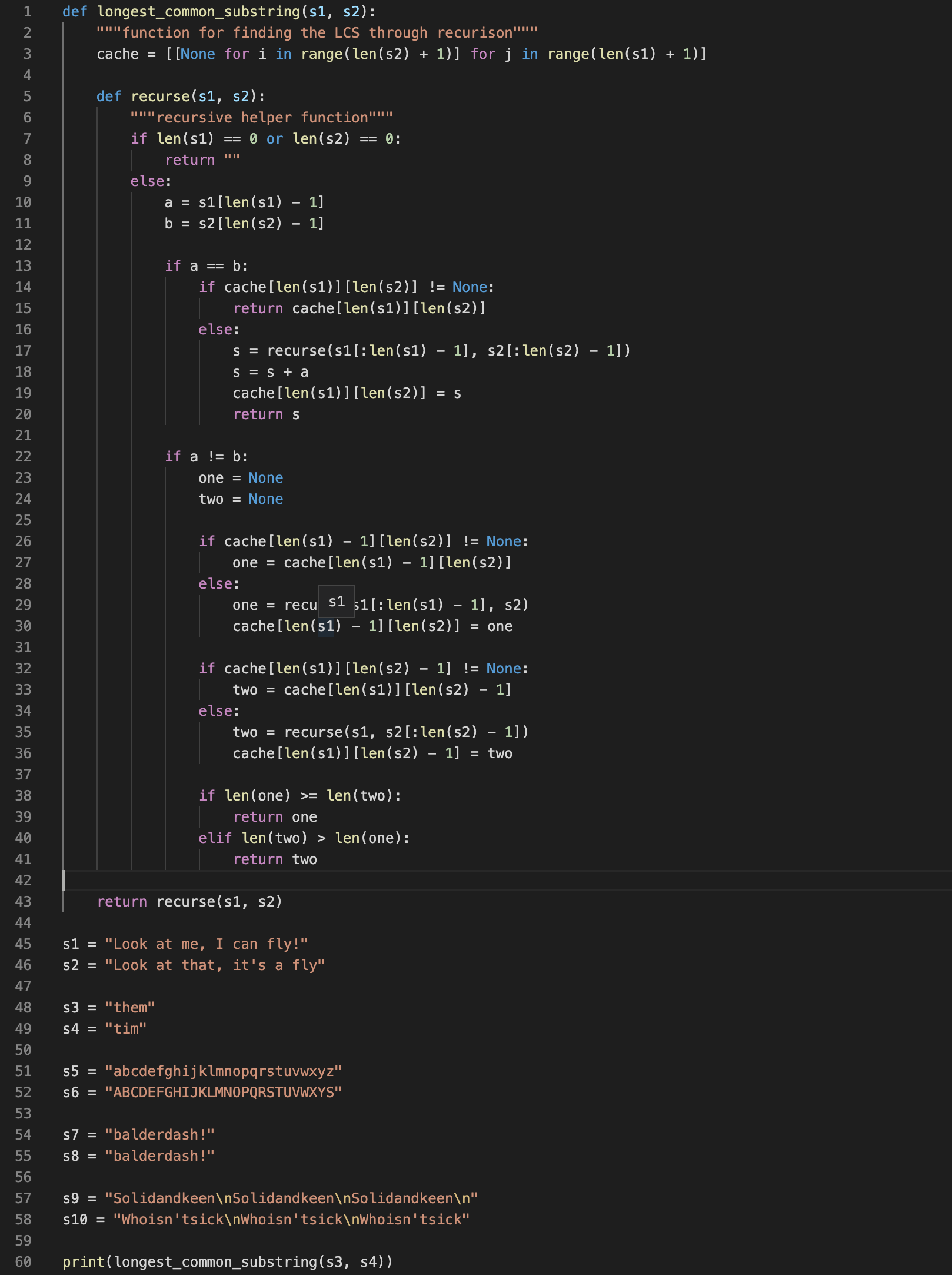
Task: Click the 'if a == b:' condition
Action: [207, 266]
